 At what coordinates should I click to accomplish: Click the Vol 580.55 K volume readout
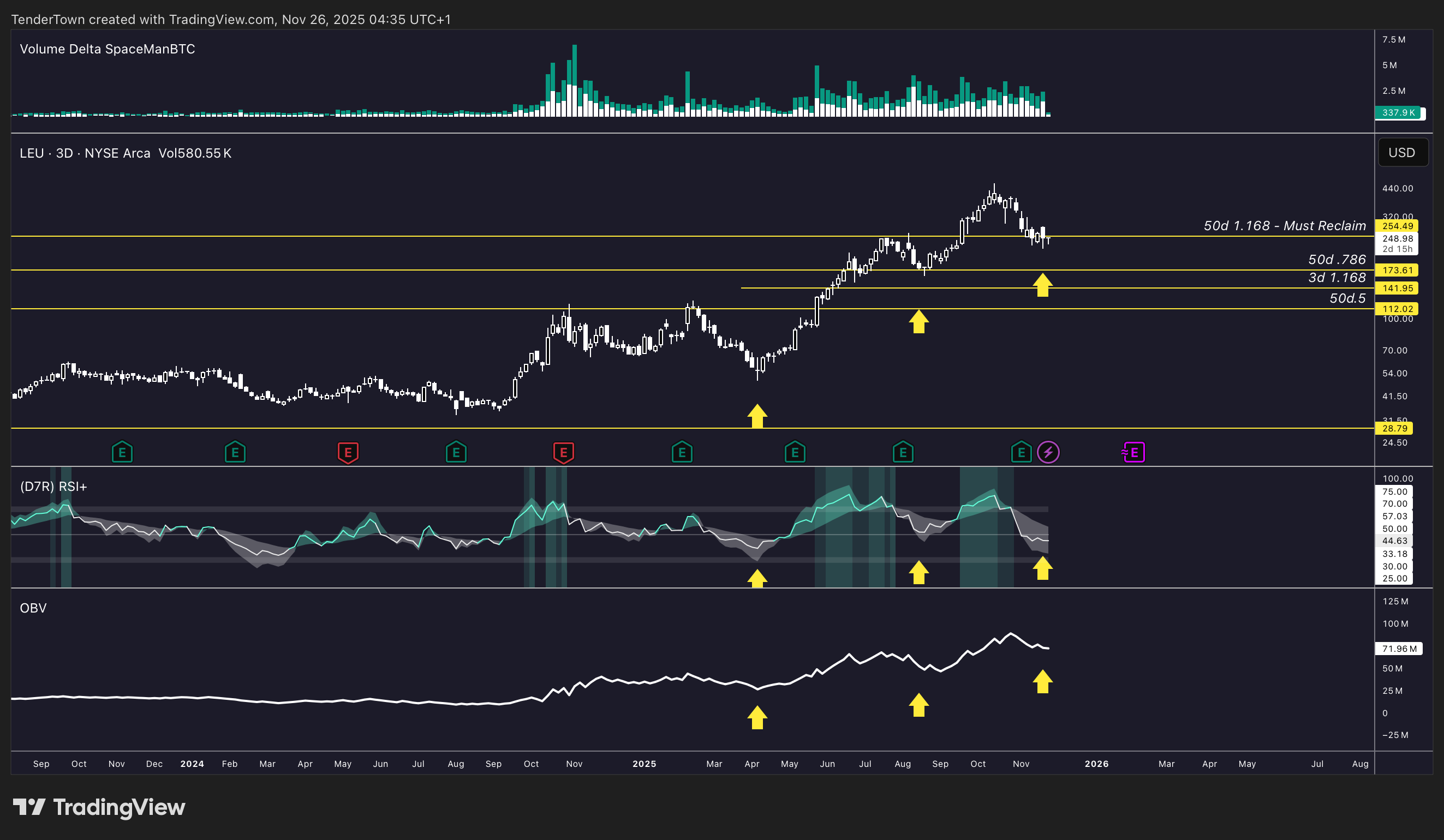(x=195, y=153)
